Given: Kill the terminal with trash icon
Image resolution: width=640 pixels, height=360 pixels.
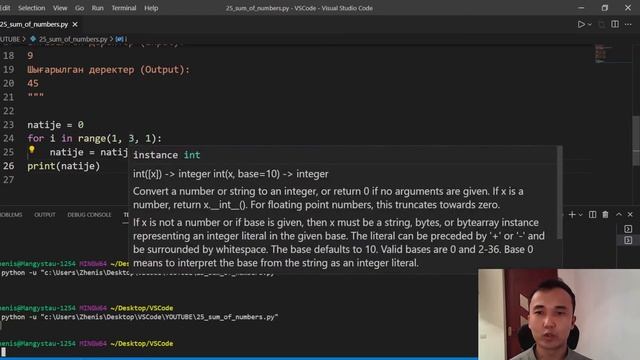Looking at the screenshot, I should tap(605, 215).
